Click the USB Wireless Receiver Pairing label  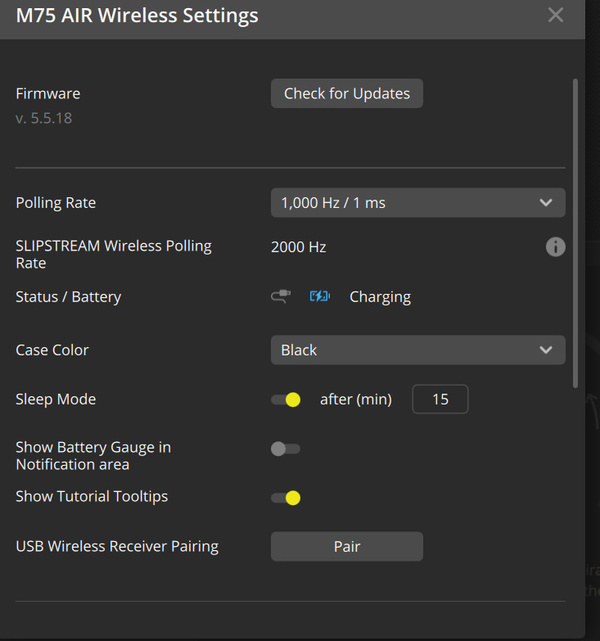tap(117, 547)
